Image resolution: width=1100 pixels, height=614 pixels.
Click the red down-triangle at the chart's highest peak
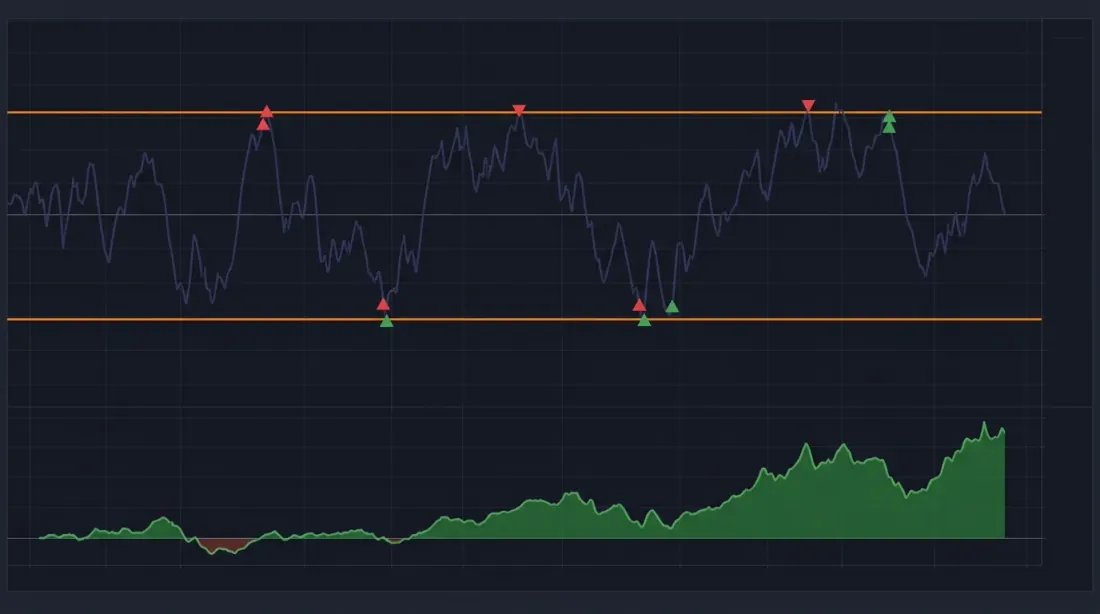coord(520,107)
